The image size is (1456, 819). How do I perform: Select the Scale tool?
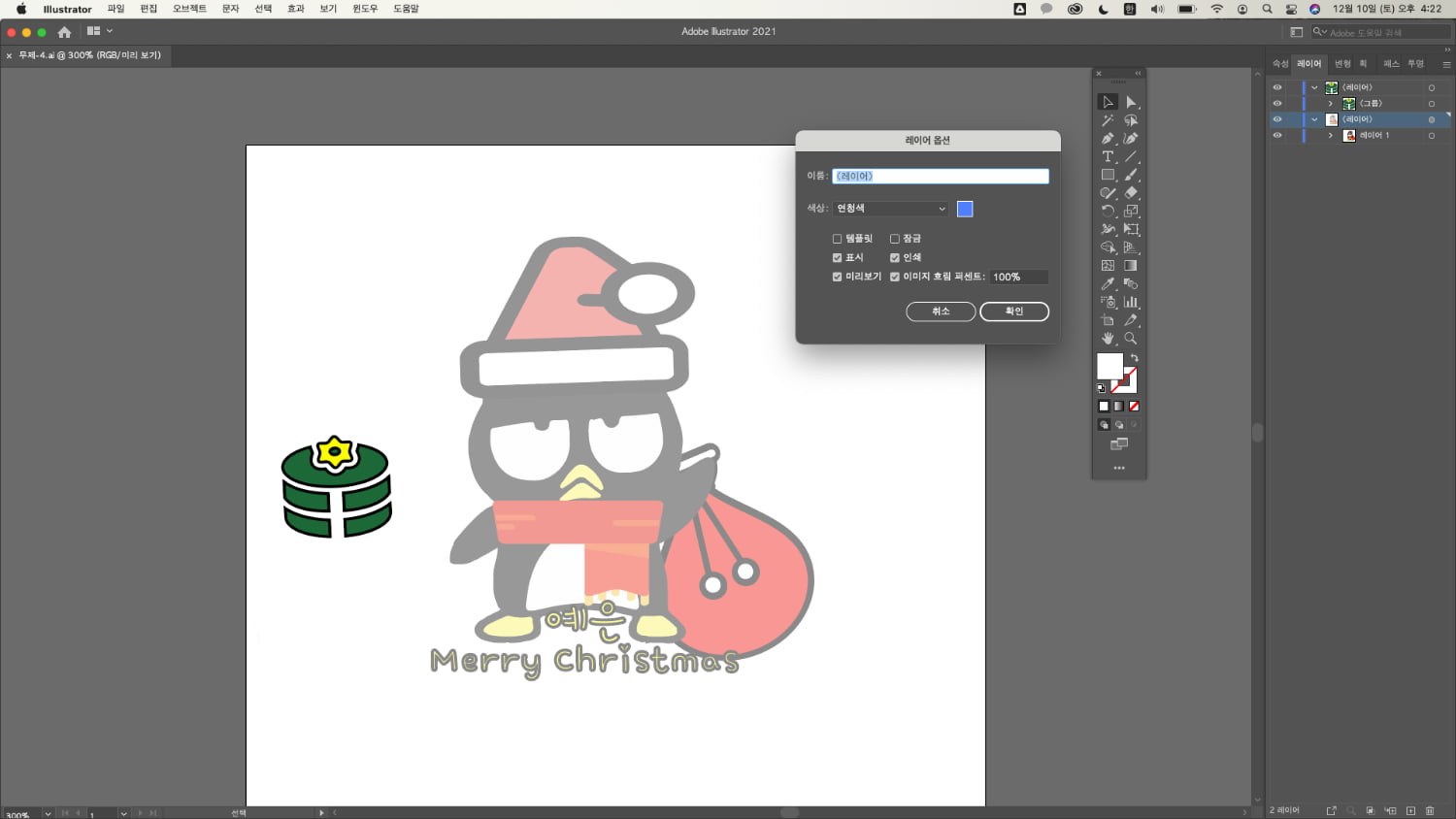click(1131, 211)
